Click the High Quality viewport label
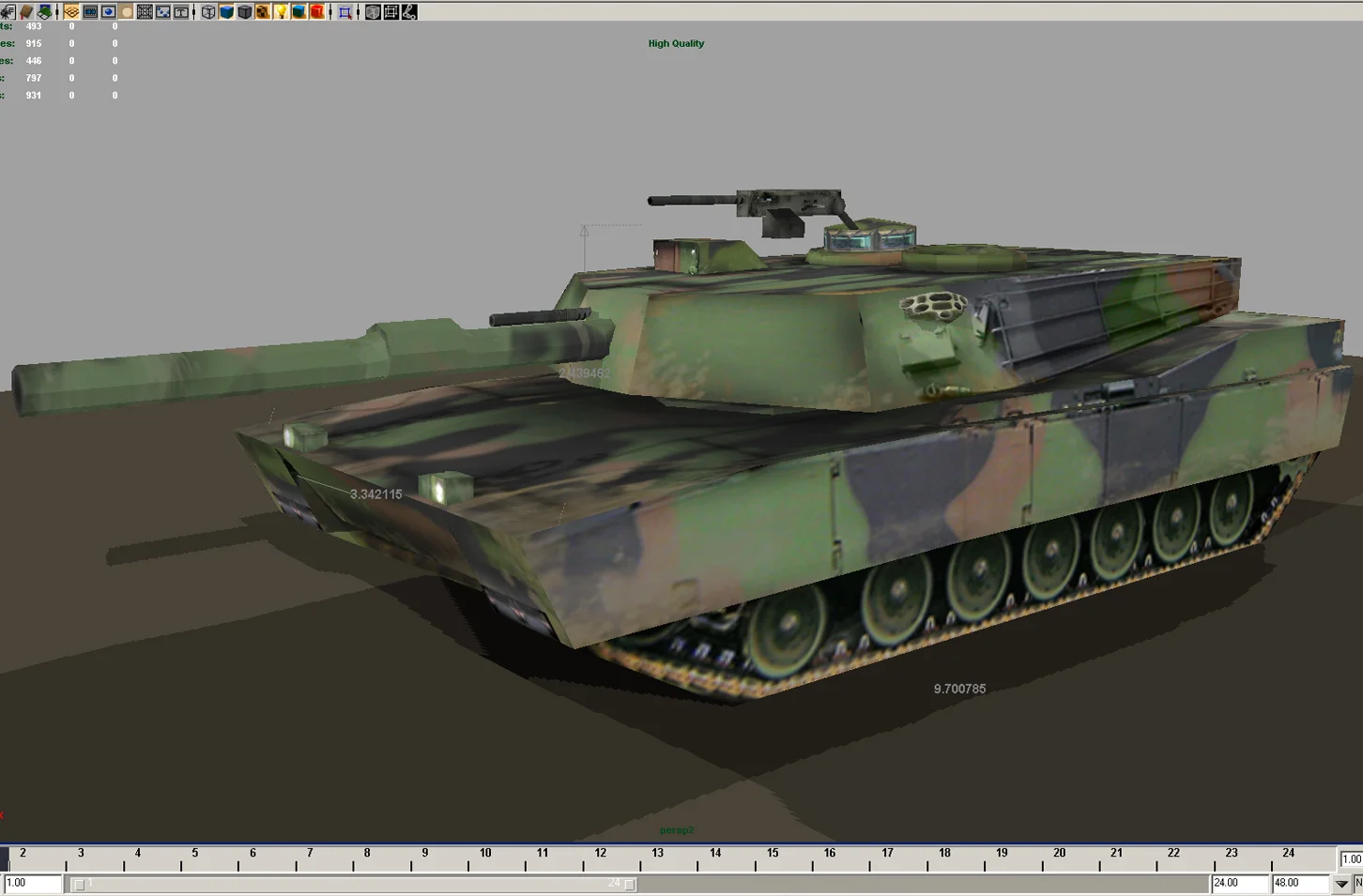Image resolution: width=1363 pixels, height=896 pixels. 676,43
